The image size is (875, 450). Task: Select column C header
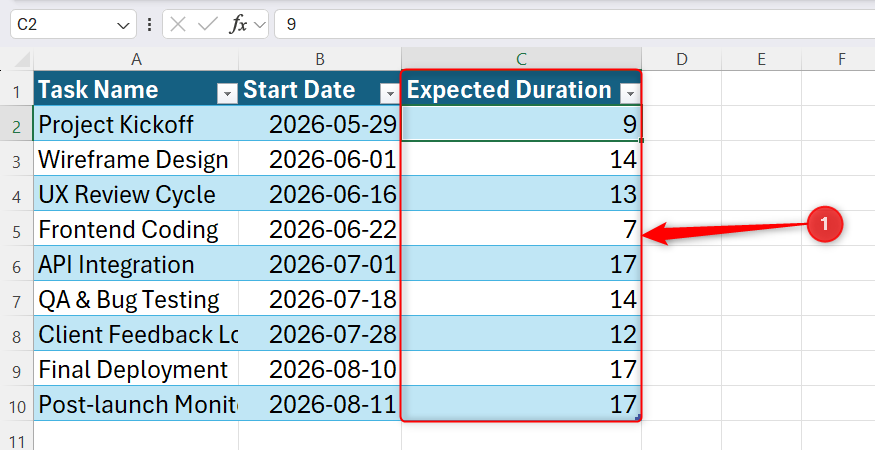click(521, 59)
